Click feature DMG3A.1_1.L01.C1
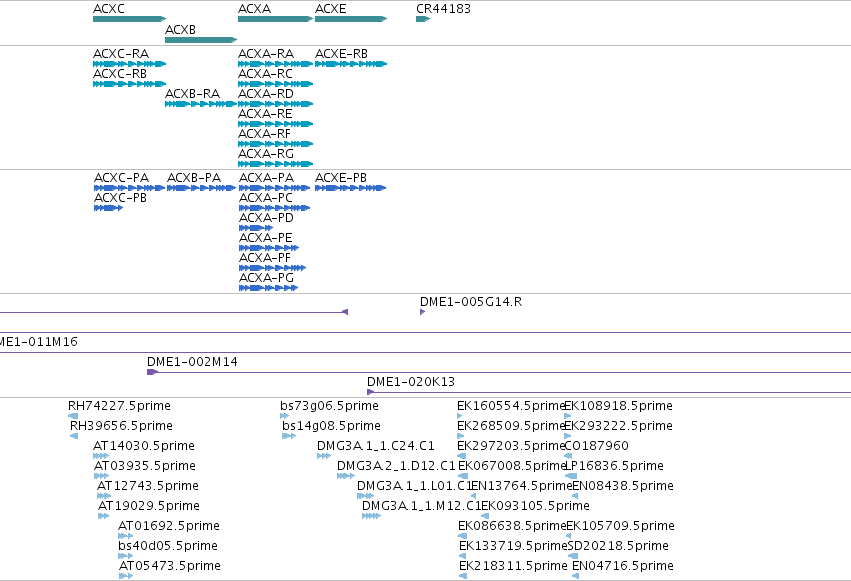The height and width of the screenshot is (581, 851). [x=365, y=496]
